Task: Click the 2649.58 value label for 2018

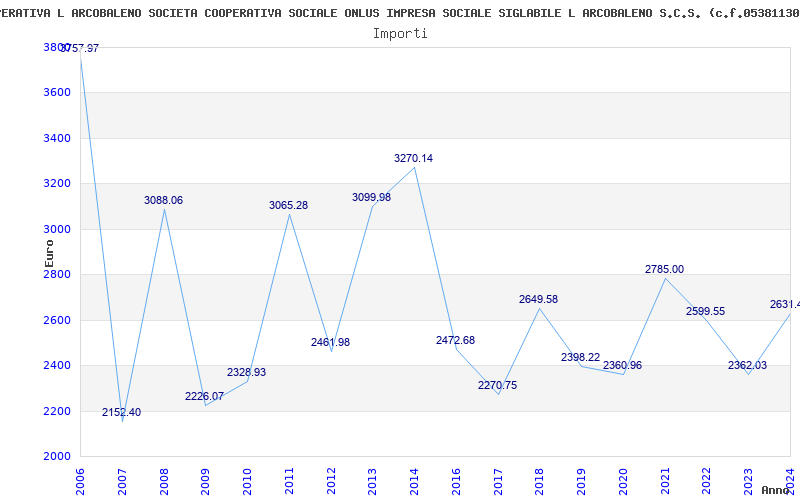Action: 538,299
